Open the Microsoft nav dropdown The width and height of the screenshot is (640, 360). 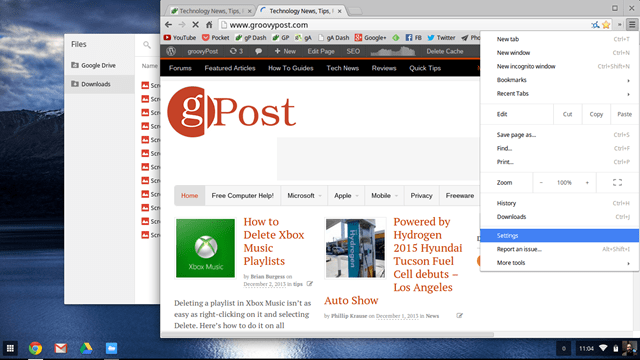click(x=304, y=196)
